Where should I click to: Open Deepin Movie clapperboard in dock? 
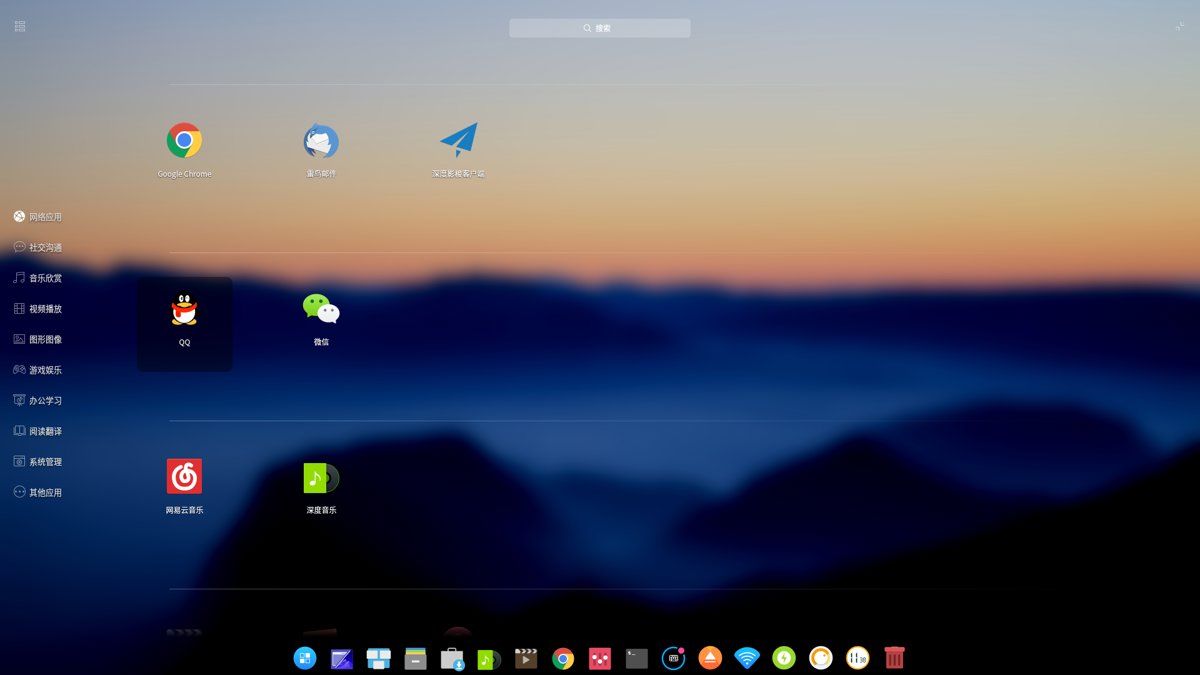(526, 658)
